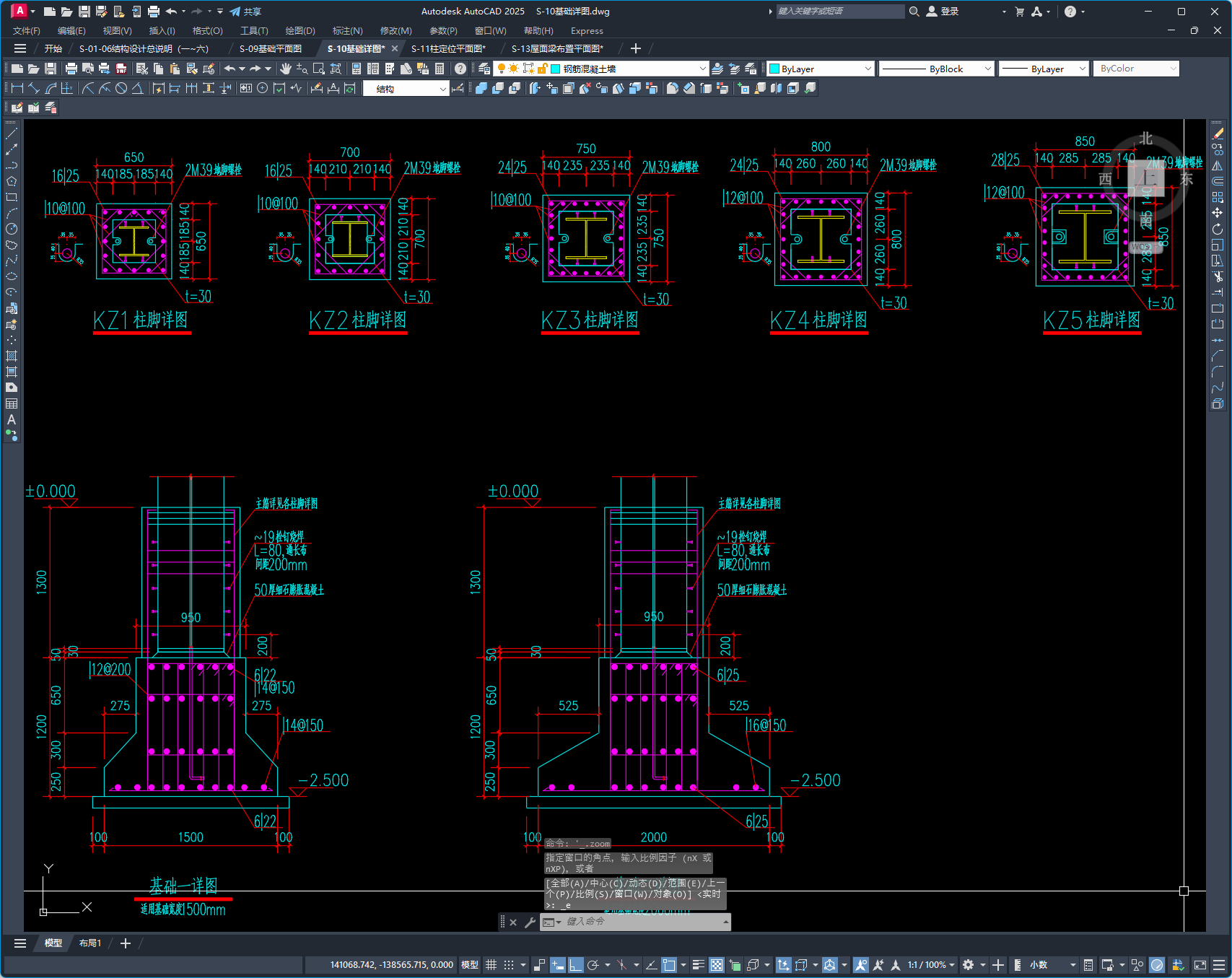Select the linear dimension tool
Viewport: 1232px width, 978px height.
pos(17,88)
